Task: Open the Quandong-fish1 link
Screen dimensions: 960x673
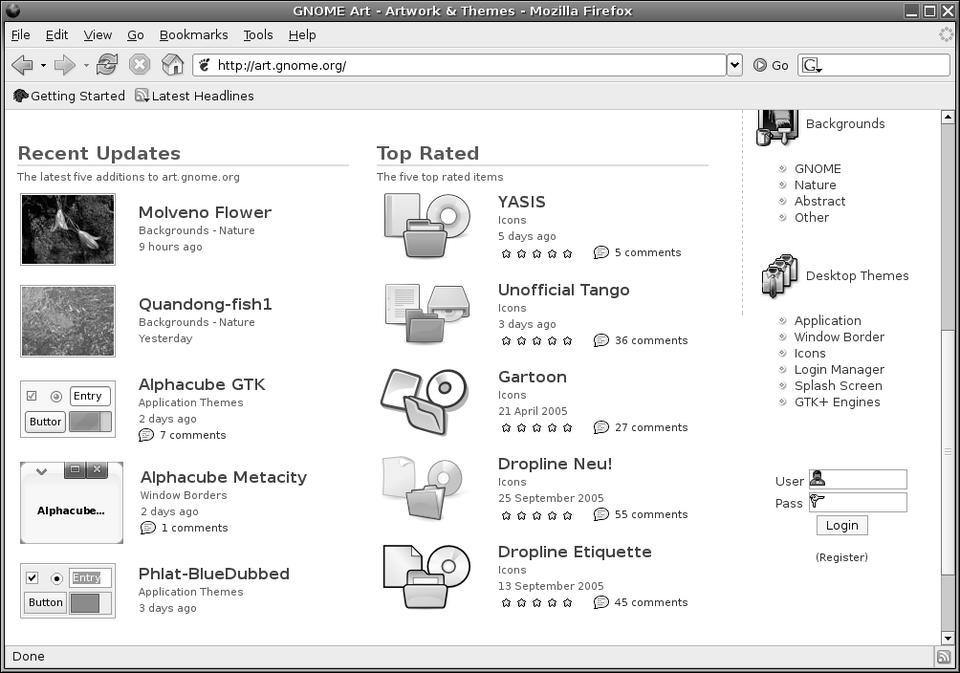Action: click(x=204, y=304)
